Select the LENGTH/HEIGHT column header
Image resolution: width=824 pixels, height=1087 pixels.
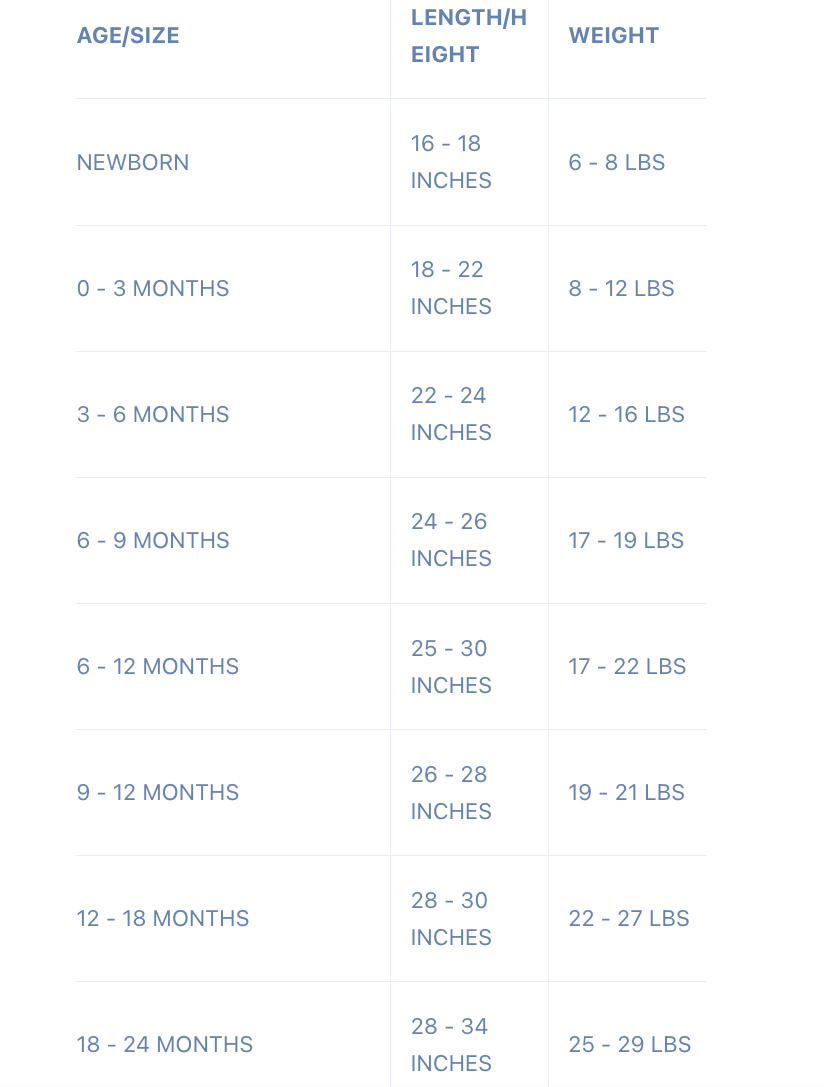[x=468, y=36]
